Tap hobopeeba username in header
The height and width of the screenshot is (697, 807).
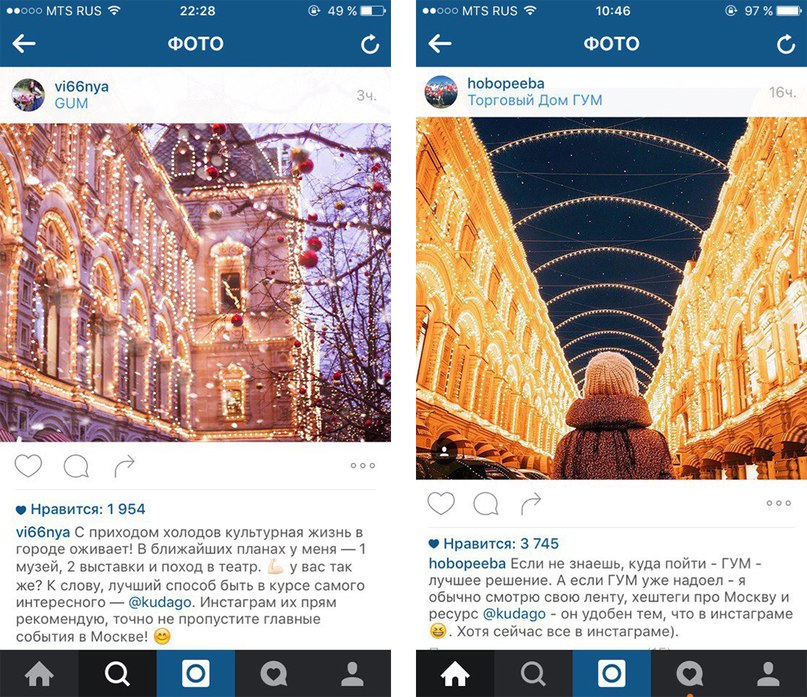(x=505, y=83)
